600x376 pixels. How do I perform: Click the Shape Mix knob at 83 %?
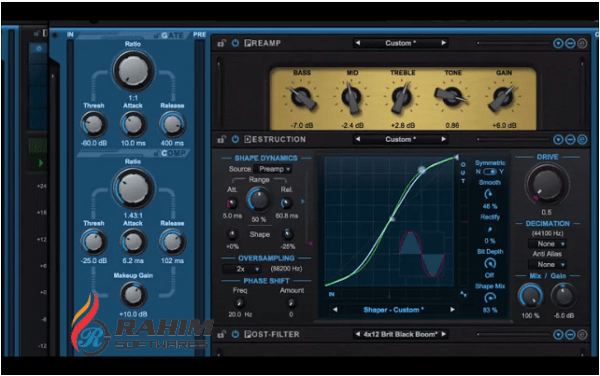point(490,297)
